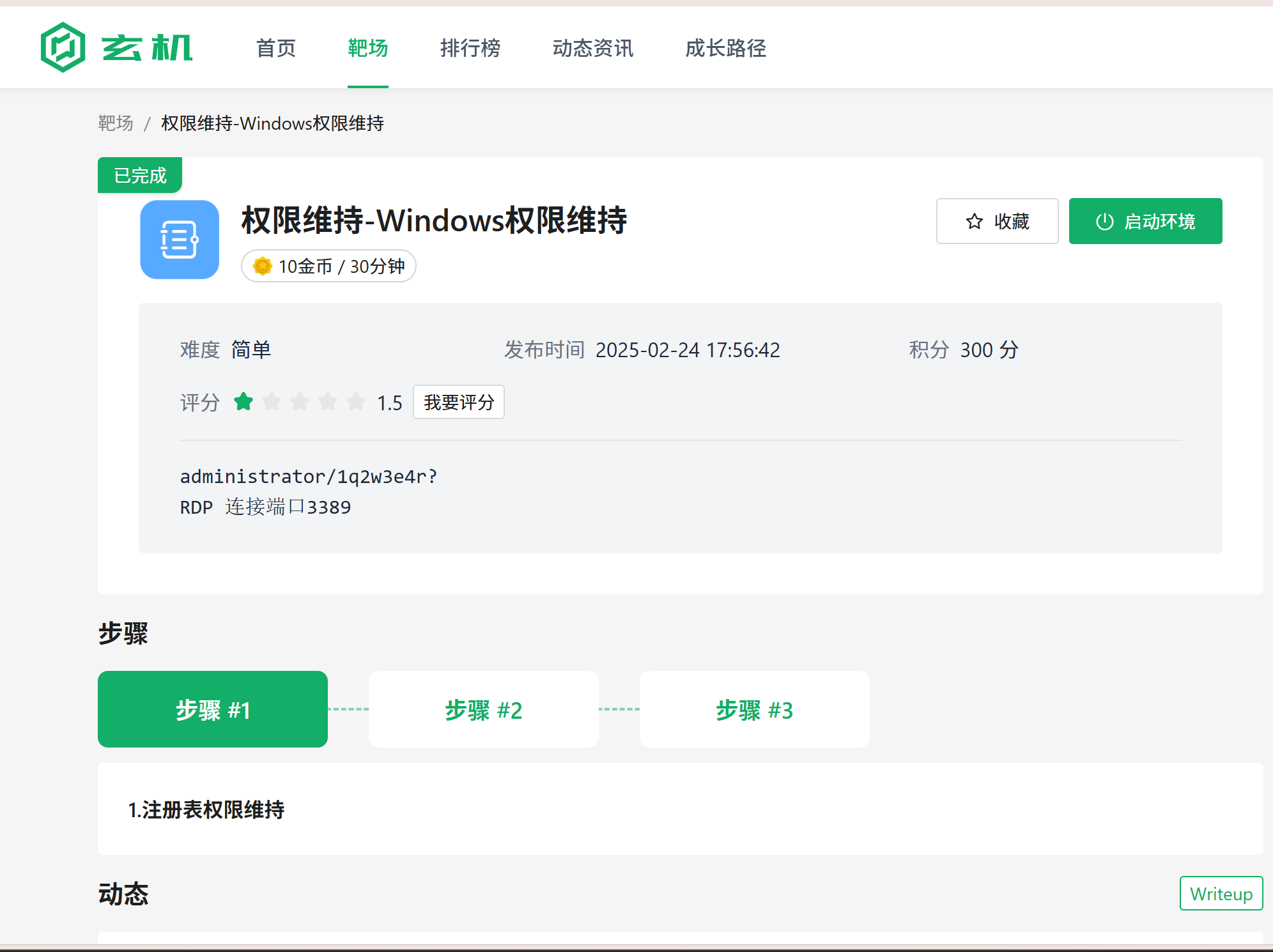1273x952 pixels.
Task: Rate two stars in 评分 row
Action: point(272,402)
